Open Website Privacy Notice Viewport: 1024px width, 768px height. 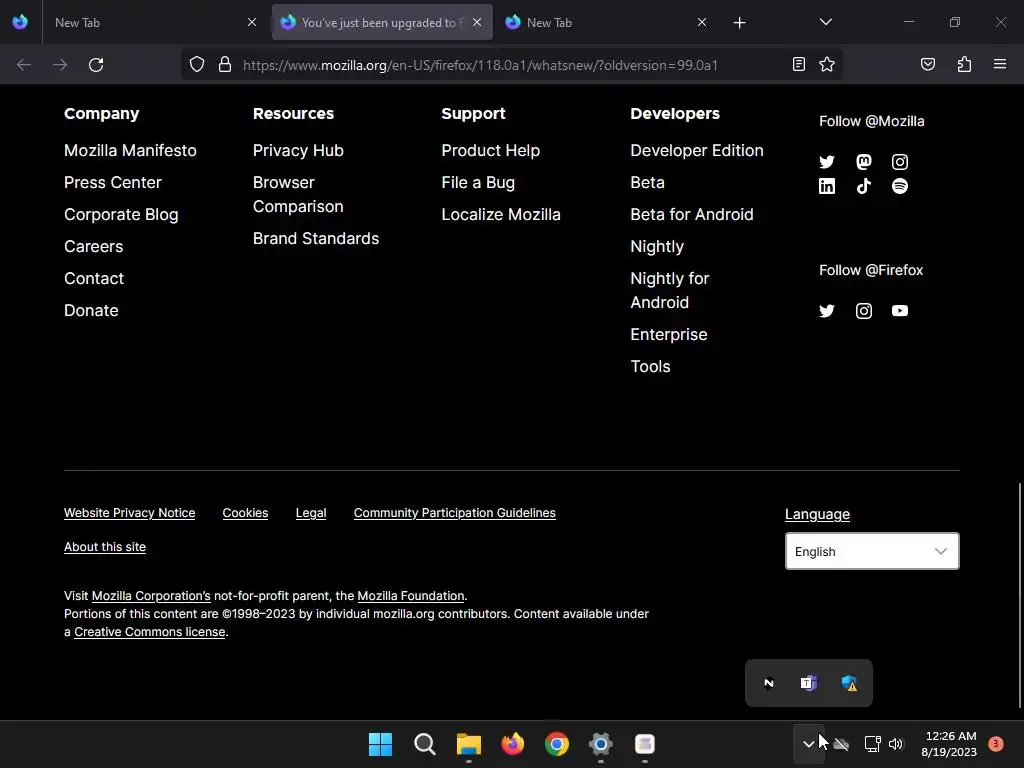click(129, 513)
